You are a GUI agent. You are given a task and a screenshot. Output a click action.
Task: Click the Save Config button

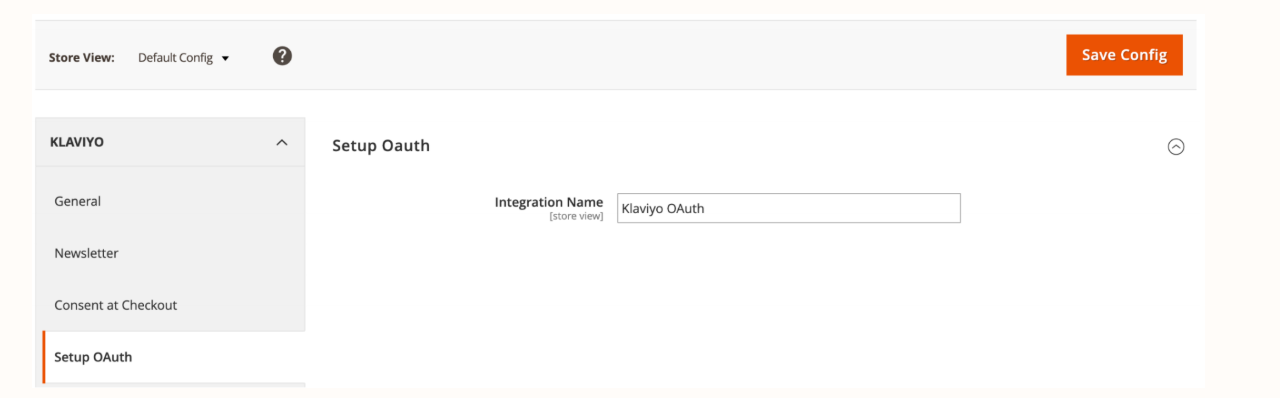tap(1124, 55)
